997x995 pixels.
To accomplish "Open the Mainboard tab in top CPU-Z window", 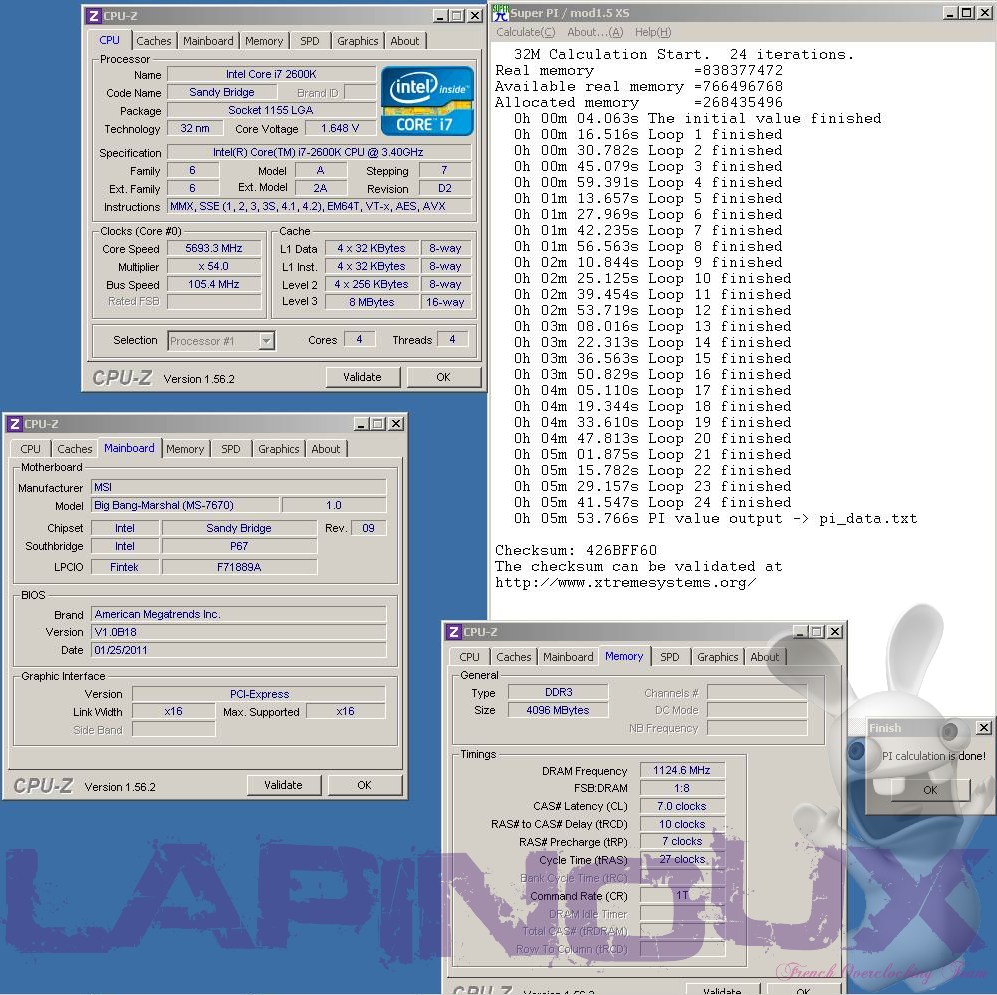I will 208,41.
